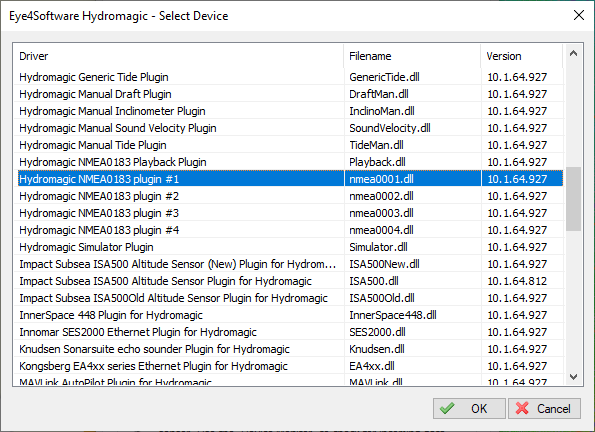Click filename nmea0004.dll
This screenshot has width=595, height=432.
(381, 230)
